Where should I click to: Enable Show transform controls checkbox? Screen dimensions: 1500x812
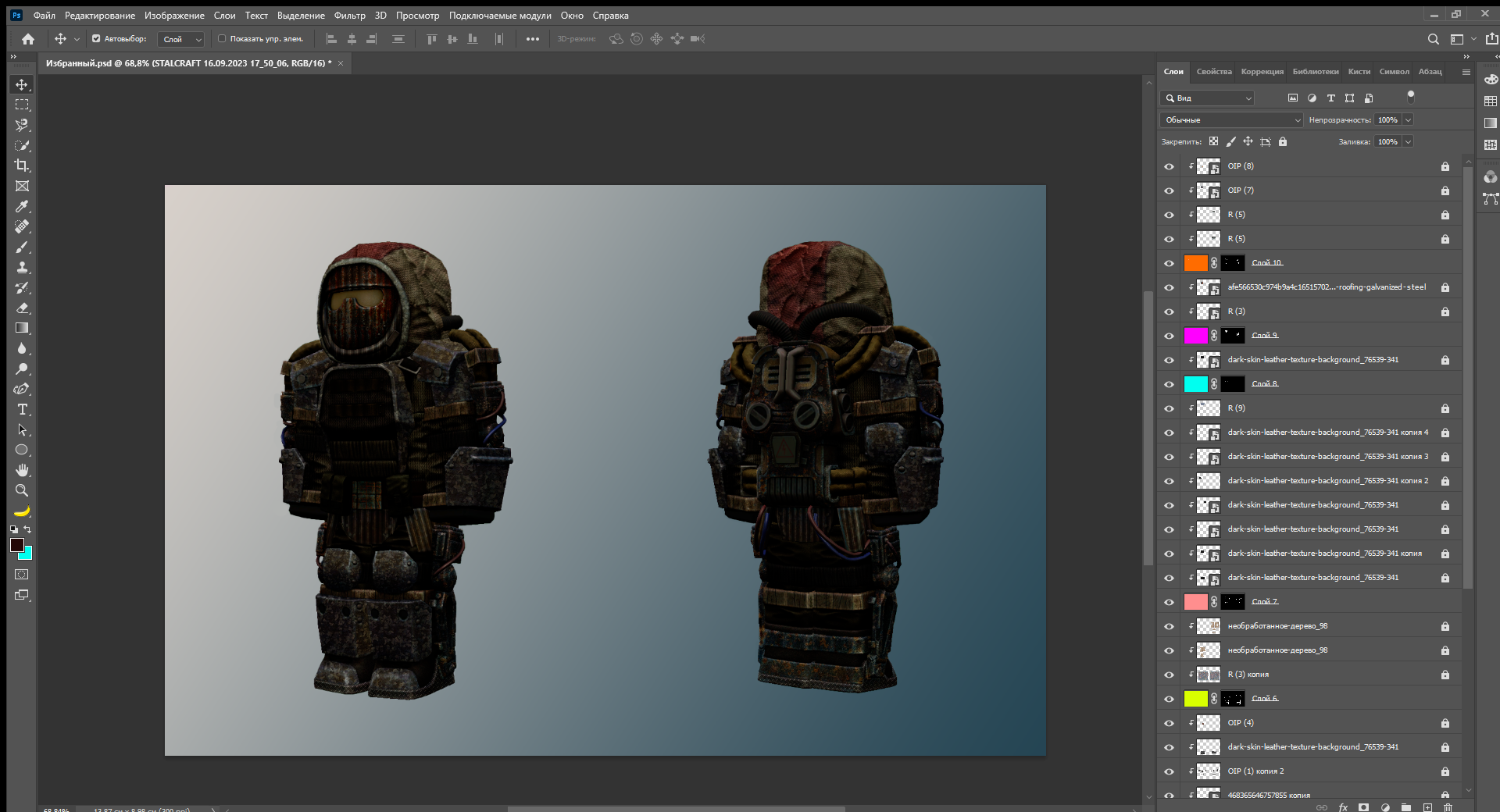pyautogui.click(x=222, y=38)
